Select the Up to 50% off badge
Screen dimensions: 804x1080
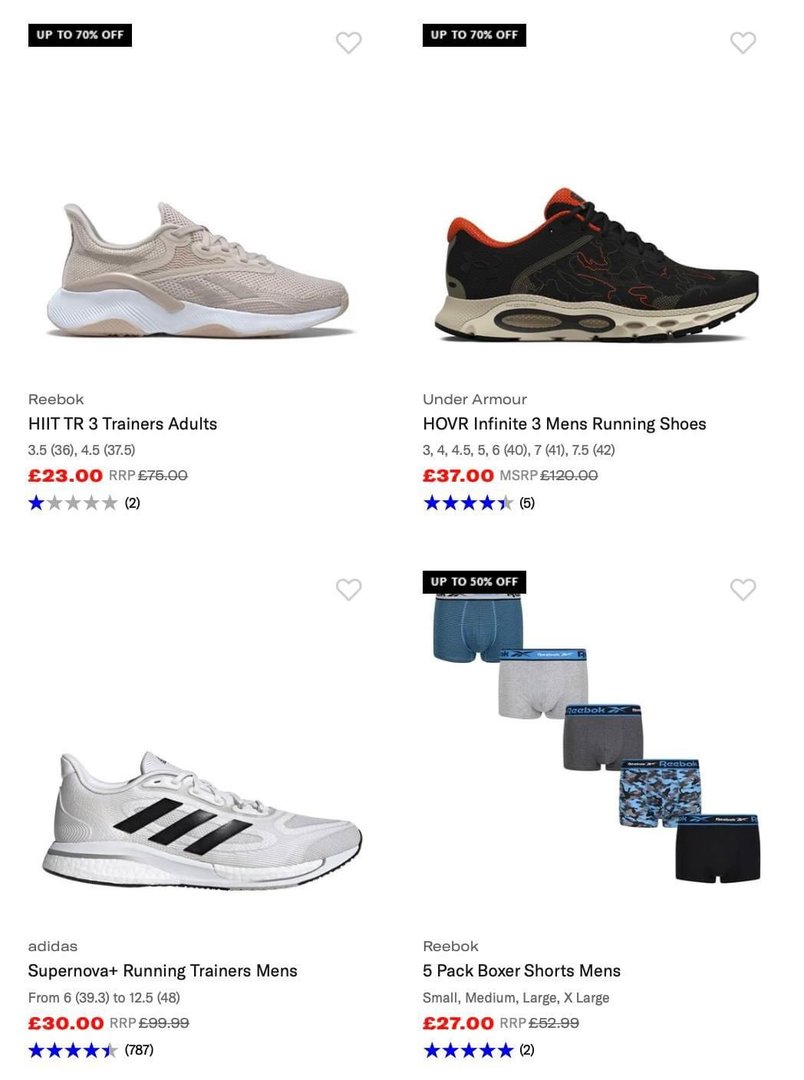point(474,582)
